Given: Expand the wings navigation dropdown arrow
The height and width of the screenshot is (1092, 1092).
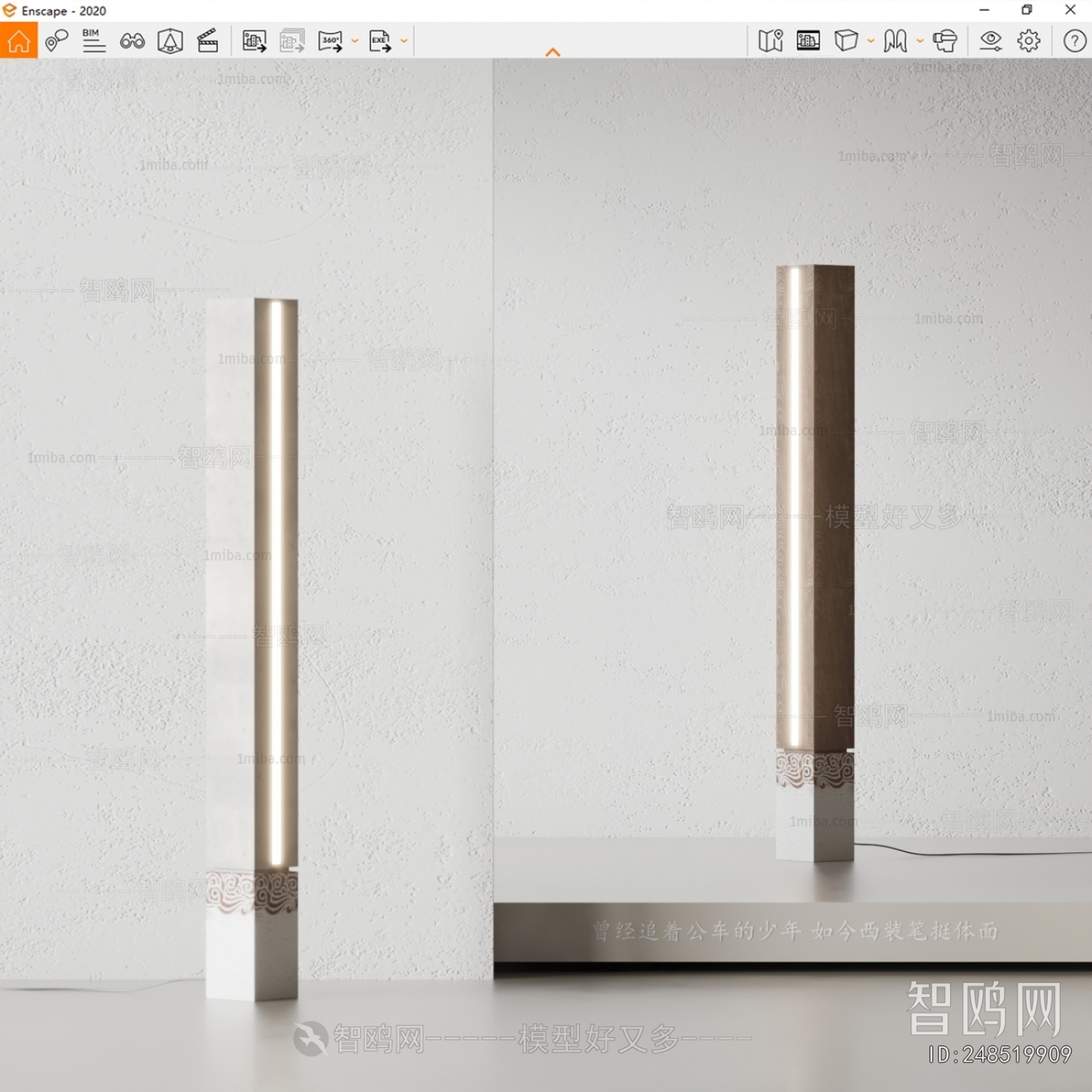Looking at the screenshot, I should (920, 41).
